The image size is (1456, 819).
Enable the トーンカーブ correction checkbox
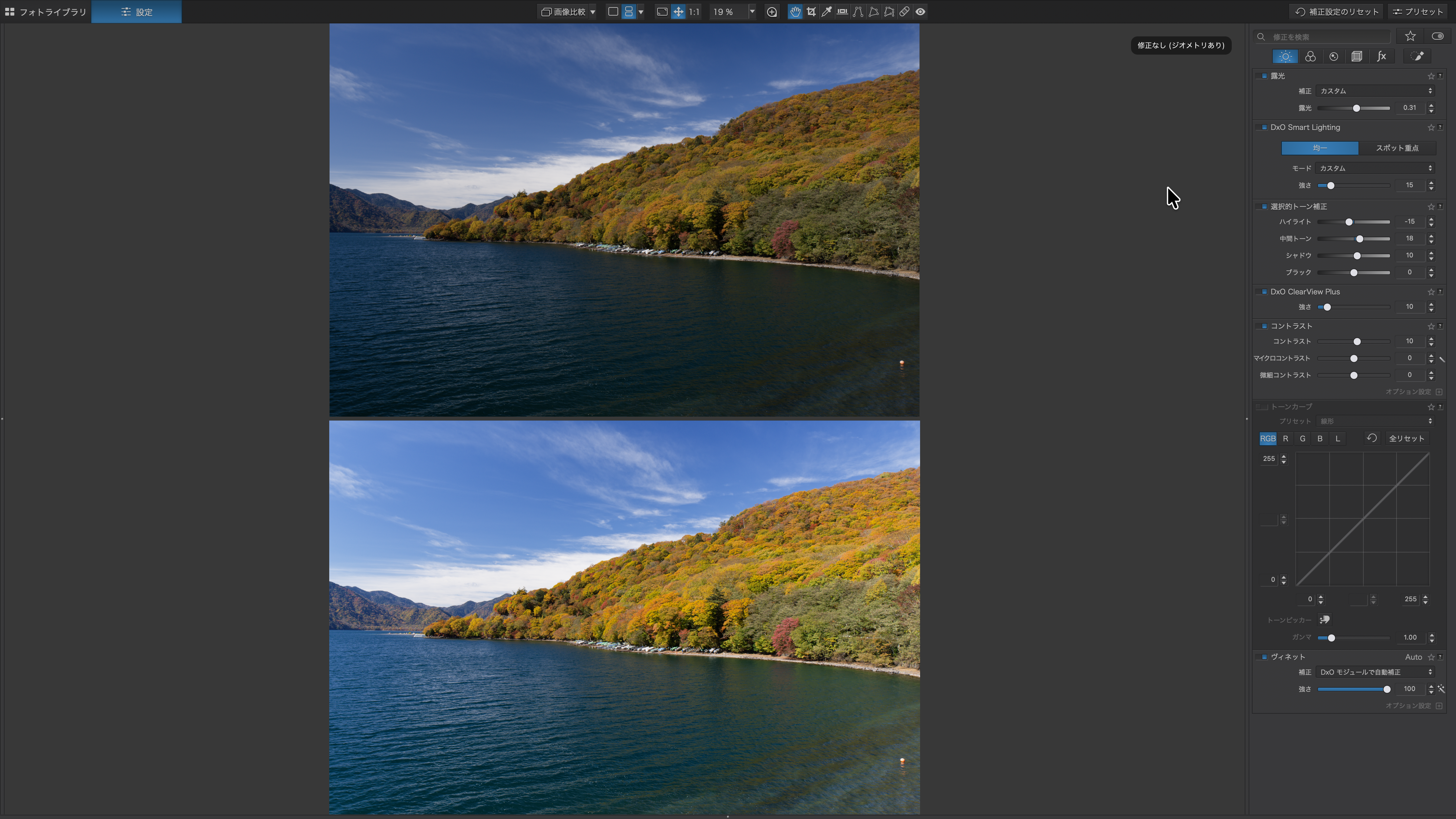[x=1262, y=406]
